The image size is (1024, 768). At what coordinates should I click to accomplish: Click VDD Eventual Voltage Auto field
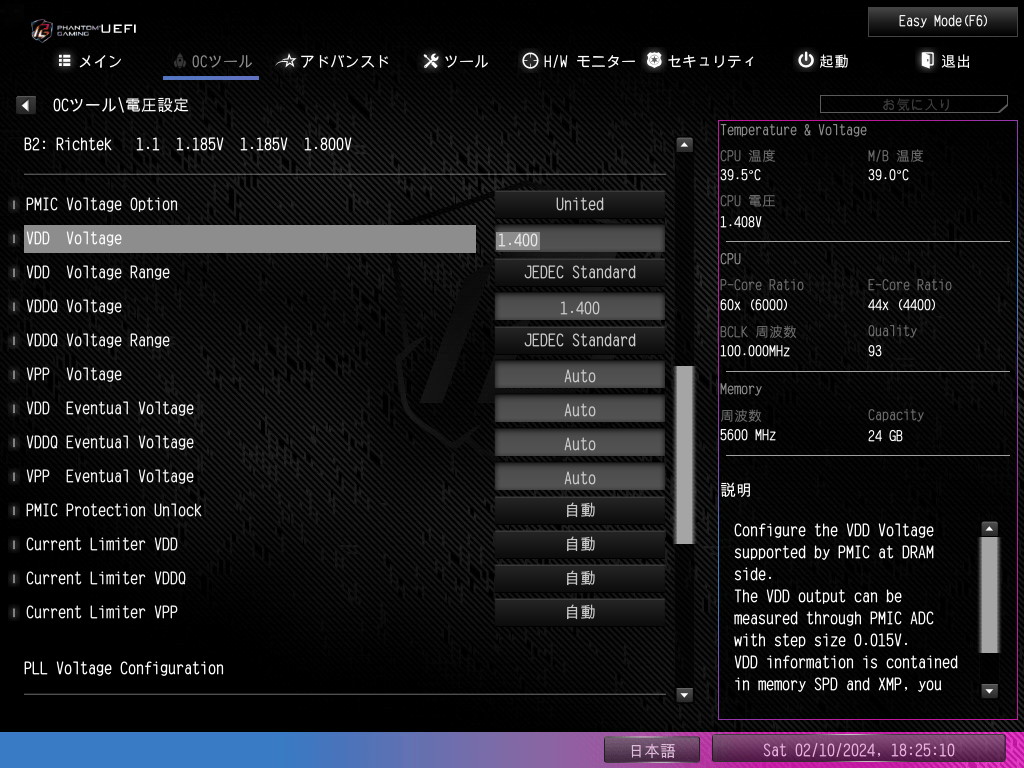[579, 409]
